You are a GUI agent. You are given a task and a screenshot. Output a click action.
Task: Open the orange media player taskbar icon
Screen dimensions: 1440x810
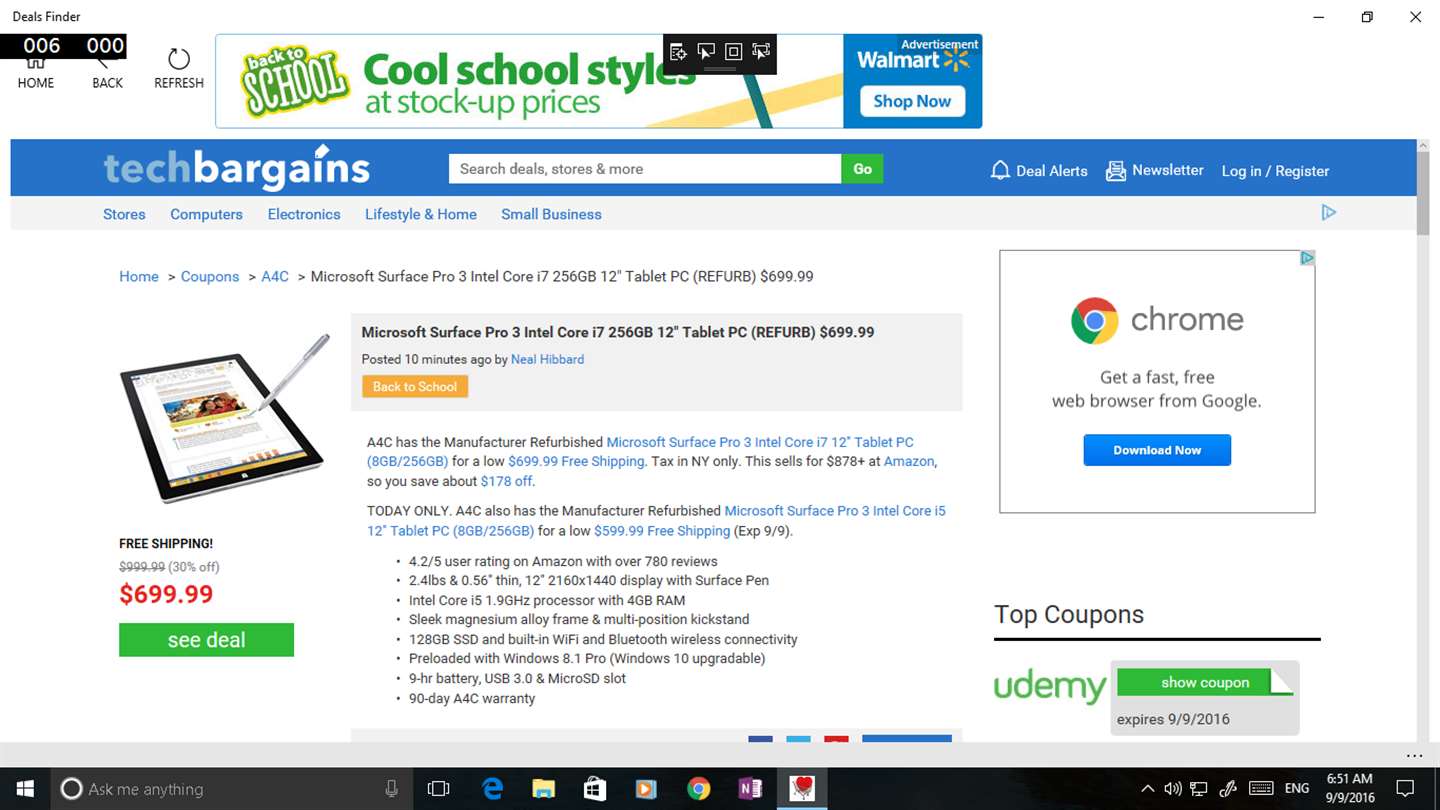[646, 789]
